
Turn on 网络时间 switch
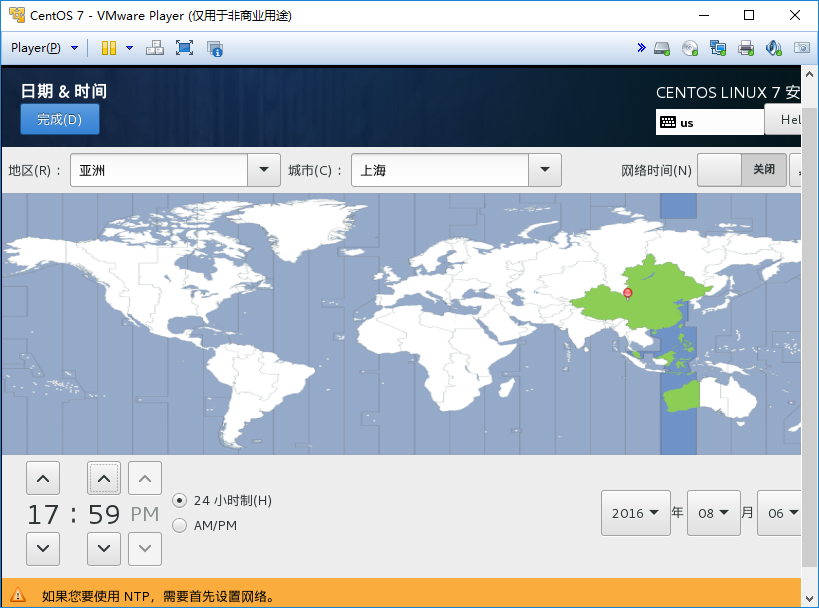(720, 169)
